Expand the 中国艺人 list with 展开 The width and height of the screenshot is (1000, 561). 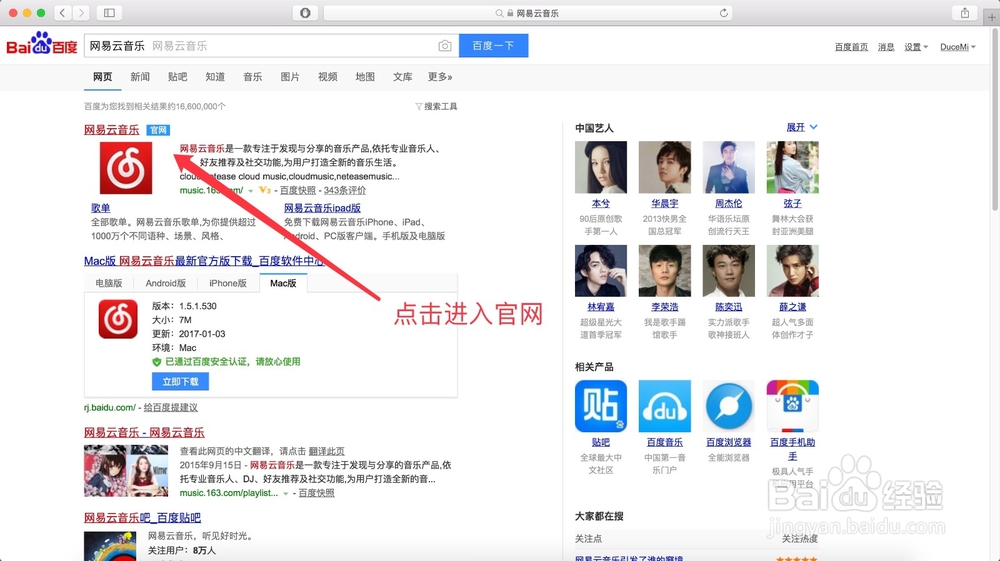click(x=802, y=128)
